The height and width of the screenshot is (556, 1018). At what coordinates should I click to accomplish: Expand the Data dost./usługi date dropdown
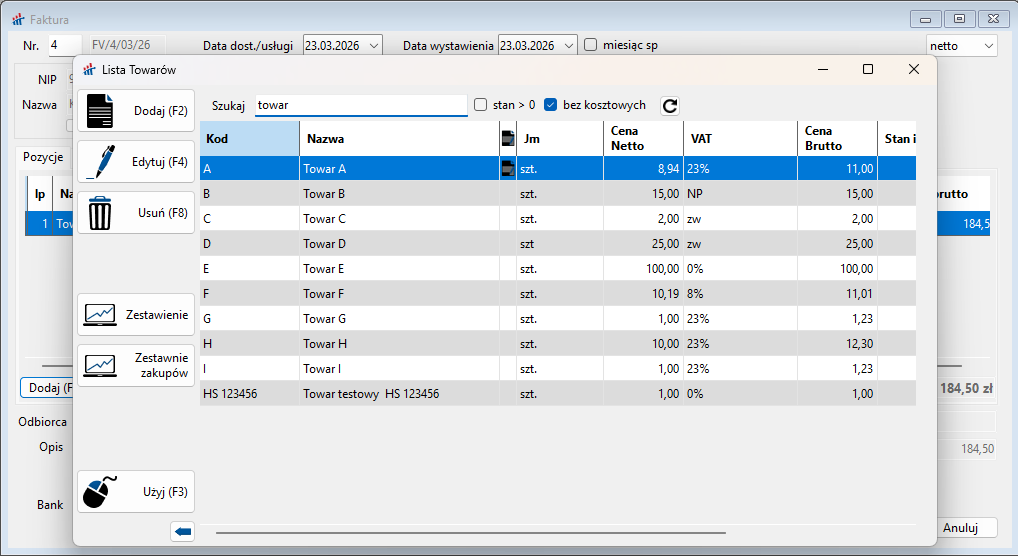[374, 45]
